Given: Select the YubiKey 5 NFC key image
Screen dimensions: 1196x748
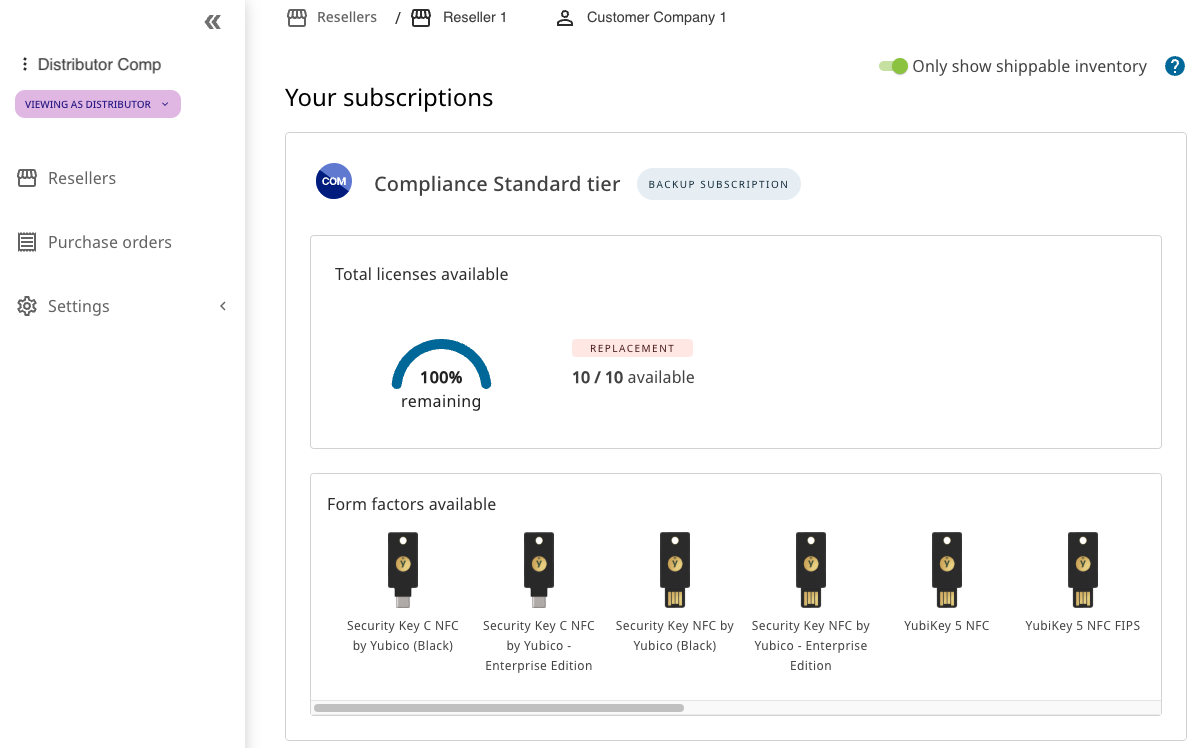Looking at the screenshot, I should pyautogui.click(x=947, y=570).
